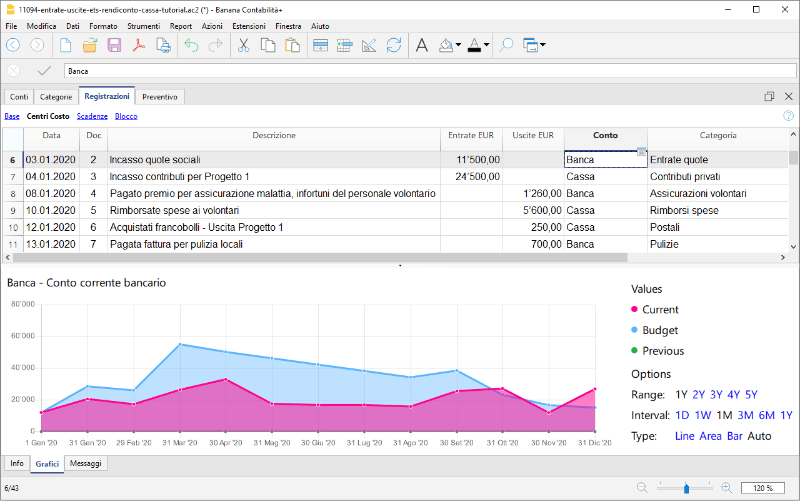Open the text color dropdown arrow
800x501 pixels.
click(487, 45)
